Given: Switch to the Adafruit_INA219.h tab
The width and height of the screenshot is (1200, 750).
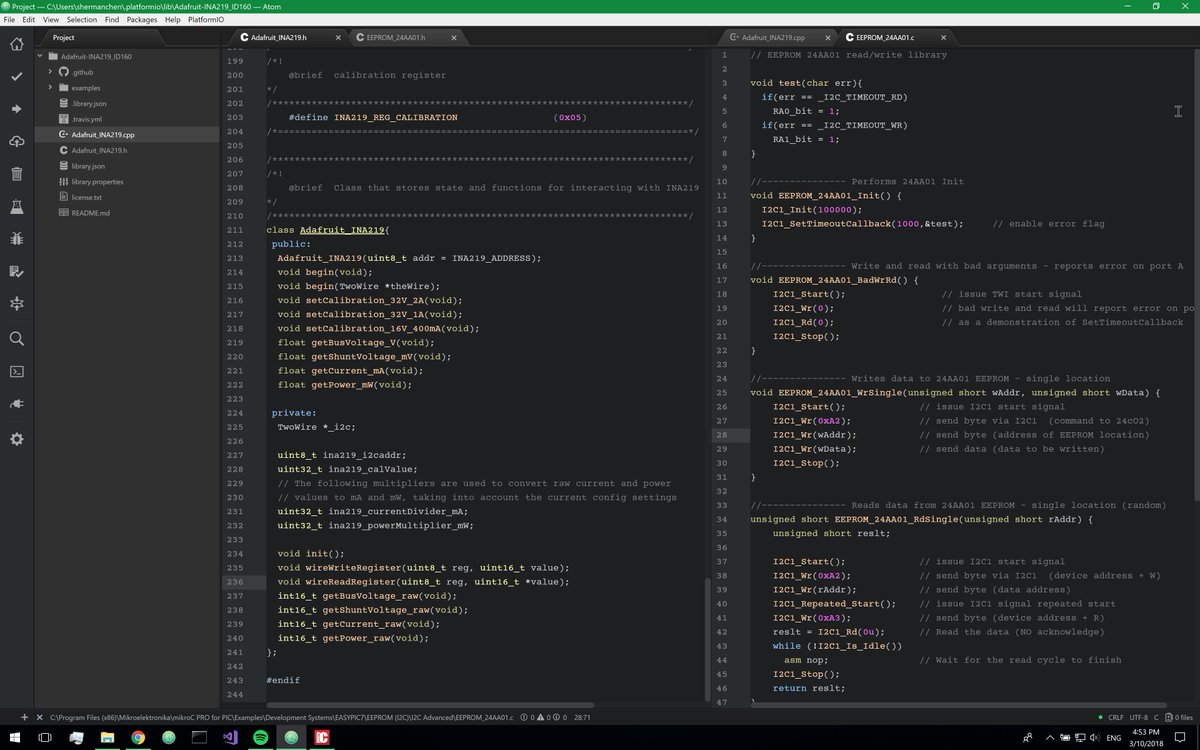Looking at the screenshot, I should coord(284,37).
